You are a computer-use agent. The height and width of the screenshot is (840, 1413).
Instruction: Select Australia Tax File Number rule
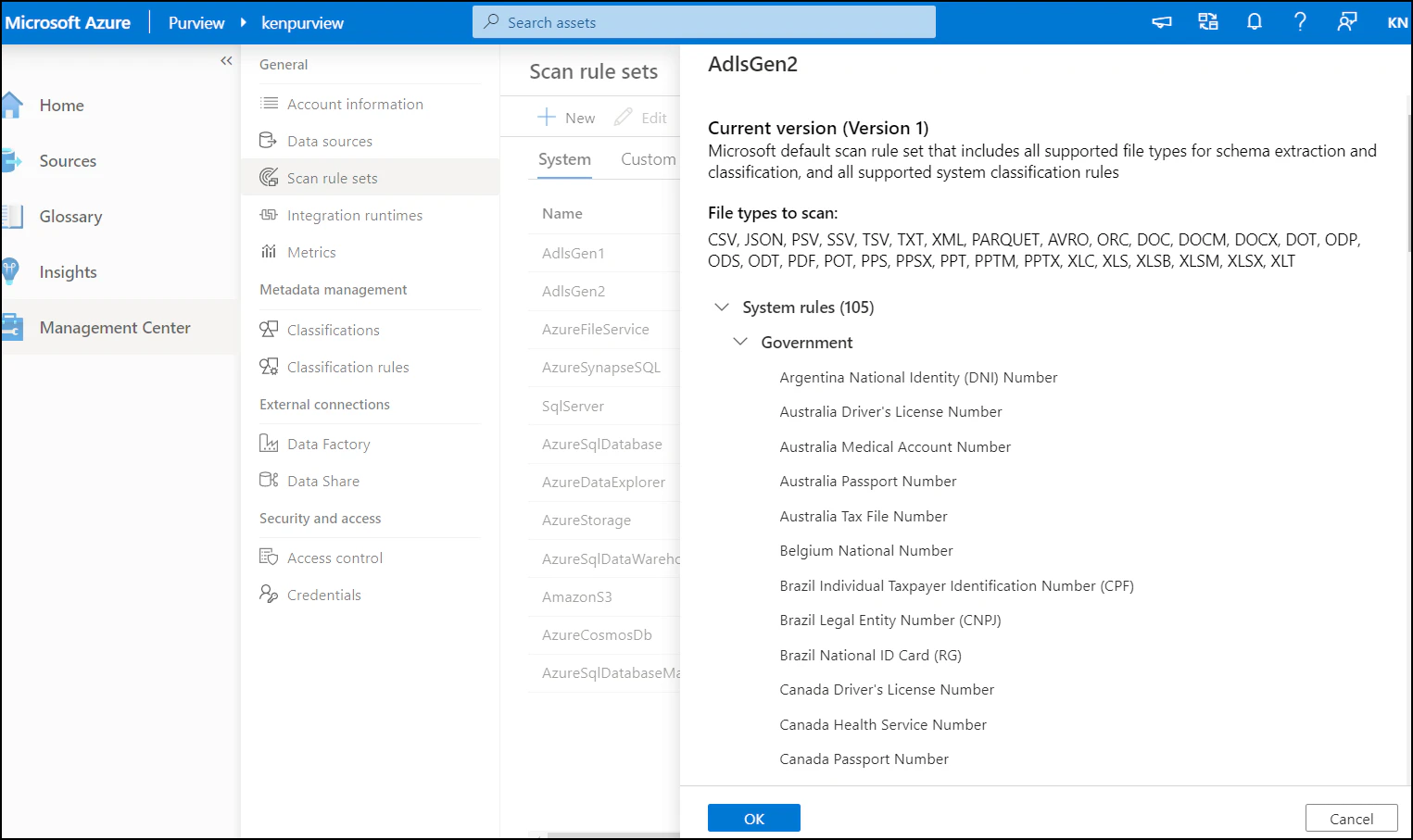click(864, 516)
